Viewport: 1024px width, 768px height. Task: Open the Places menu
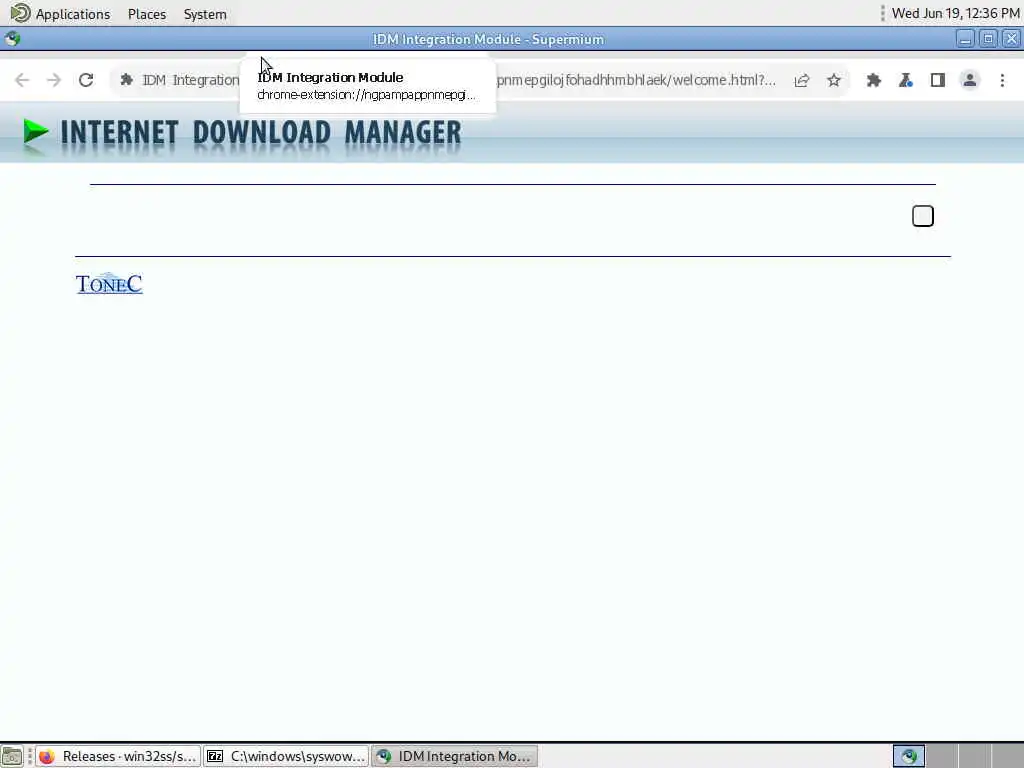147,14
